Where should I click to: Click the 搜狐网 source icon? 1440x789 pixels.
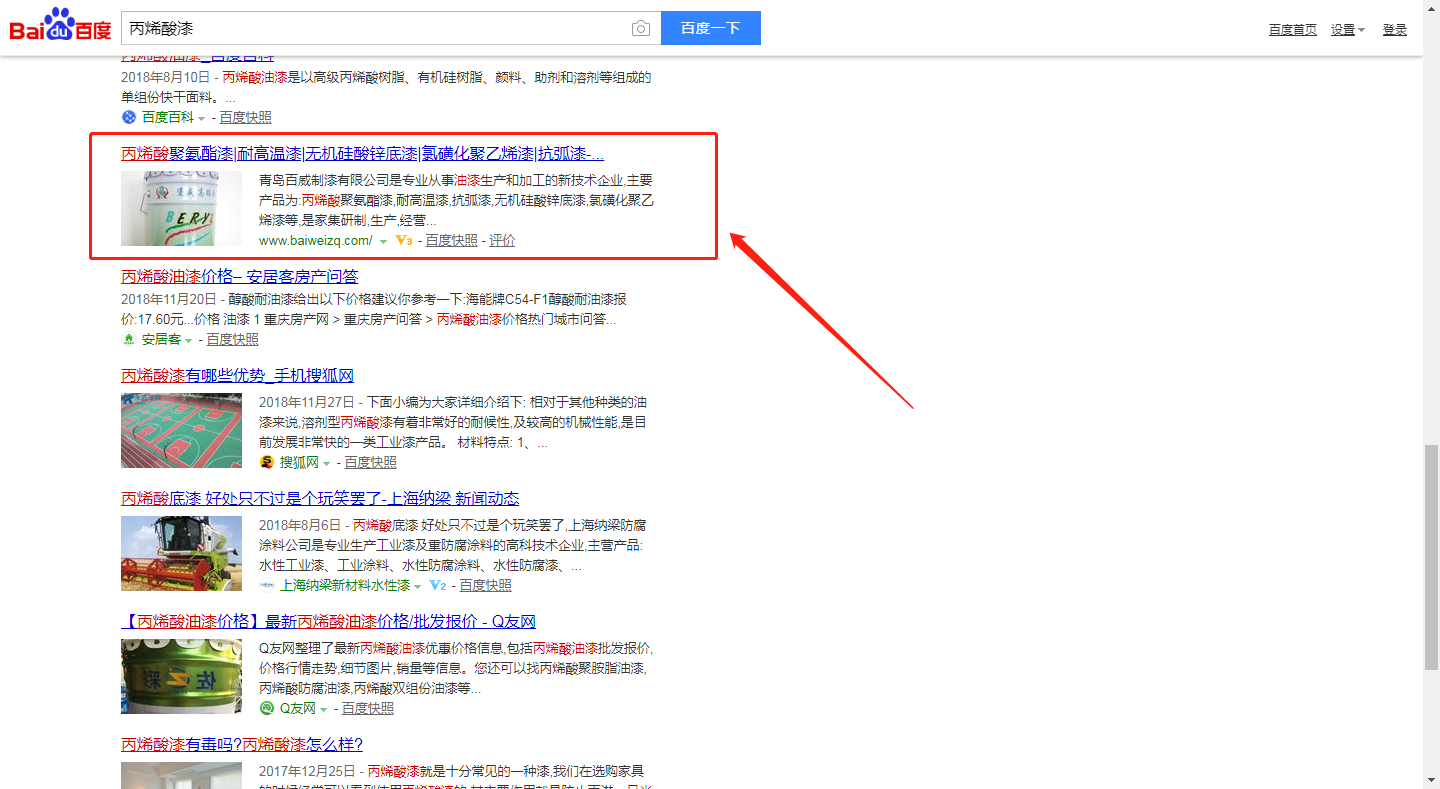267,462
